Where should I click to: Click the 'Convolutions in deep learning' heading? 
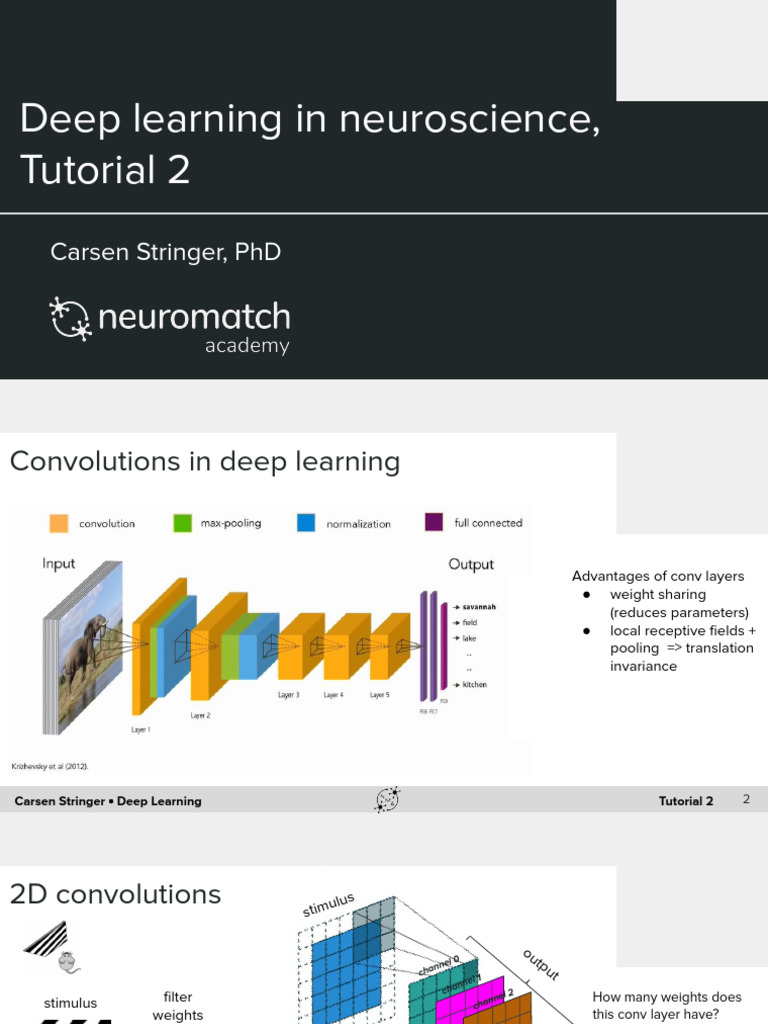205,462
